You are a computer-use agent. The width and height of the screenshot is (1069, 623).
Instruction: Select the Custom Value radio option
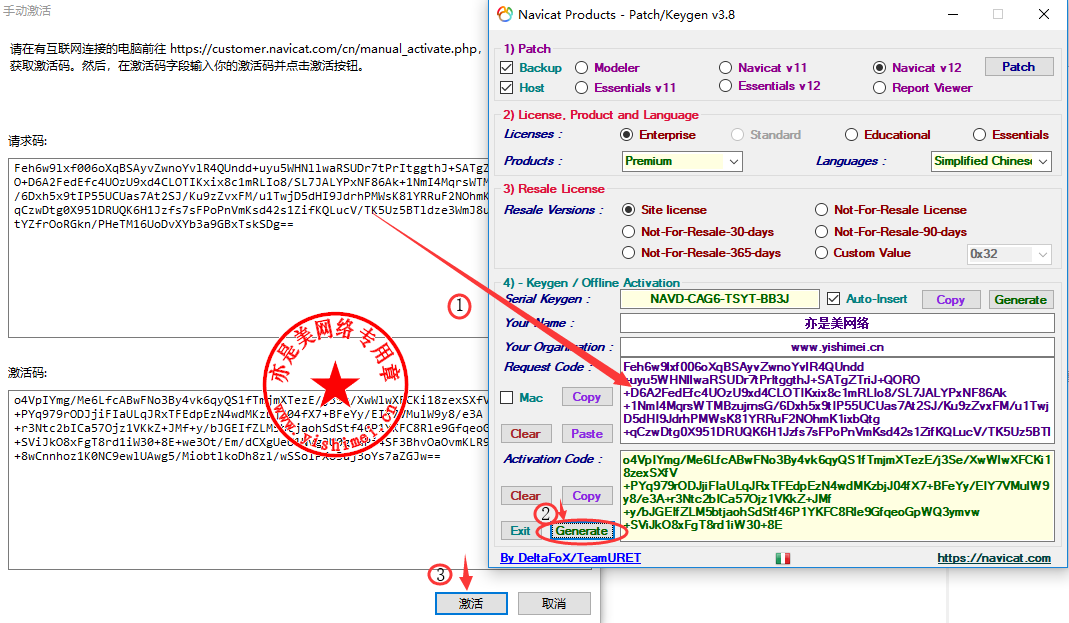tap(822, 253)
